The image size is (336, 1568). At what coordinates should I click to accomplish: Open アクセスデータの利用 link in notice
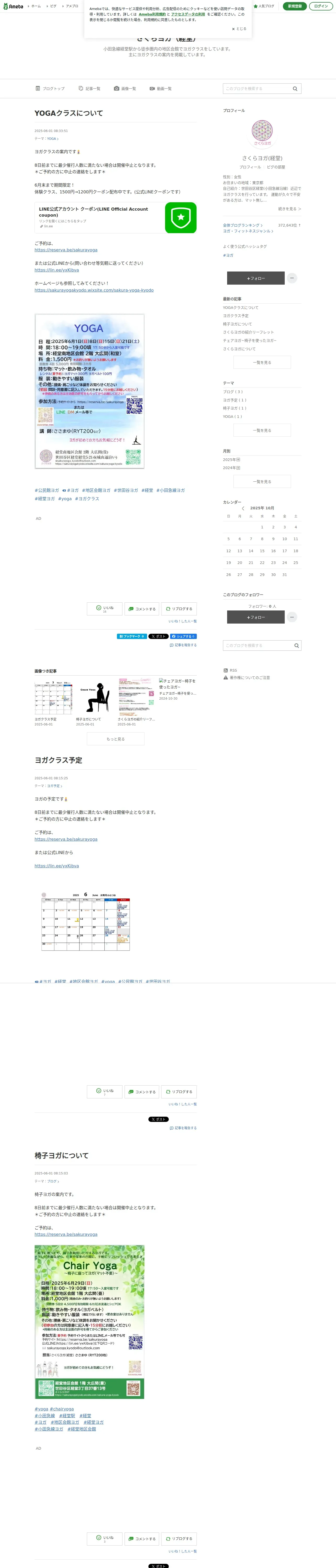[188, 14]
